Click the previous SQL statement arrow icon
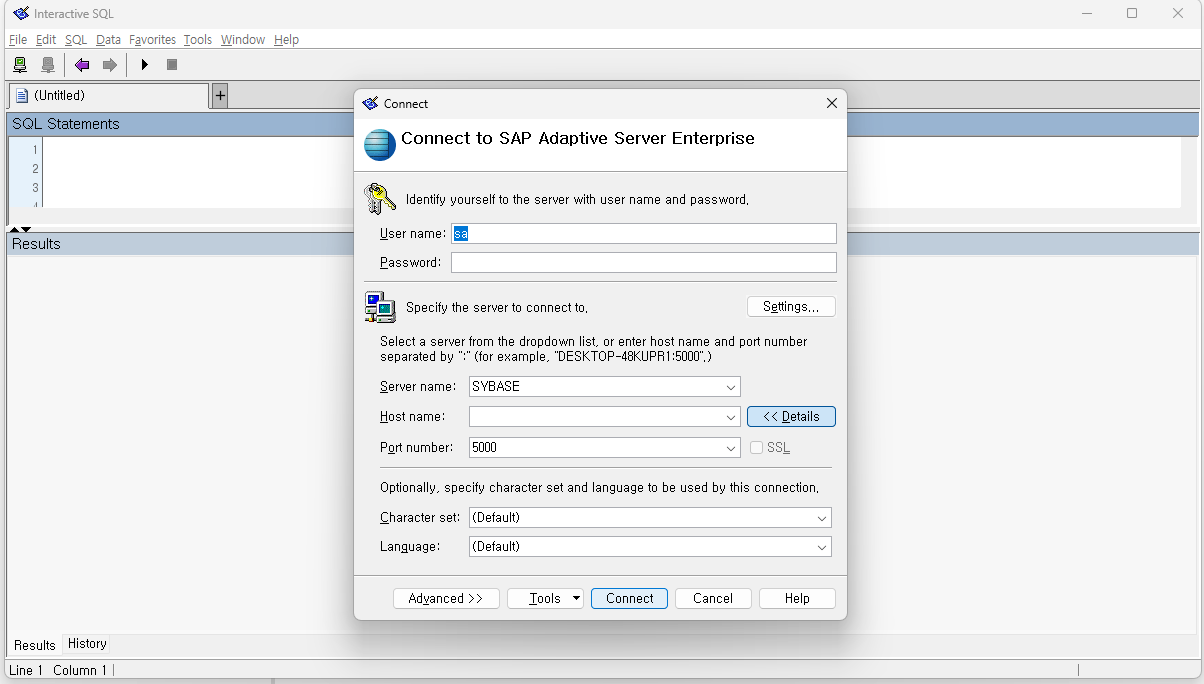 pyautogui.click(x=82, y=65)
